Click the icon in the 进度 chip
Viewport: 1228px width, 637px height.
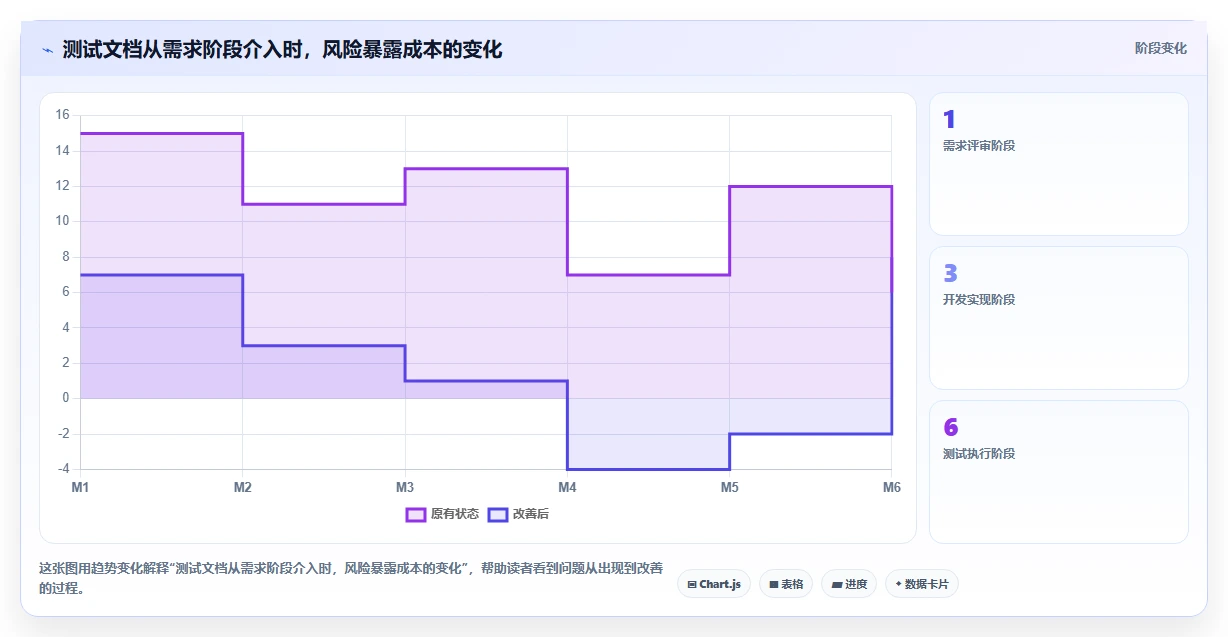click(836, 584)
